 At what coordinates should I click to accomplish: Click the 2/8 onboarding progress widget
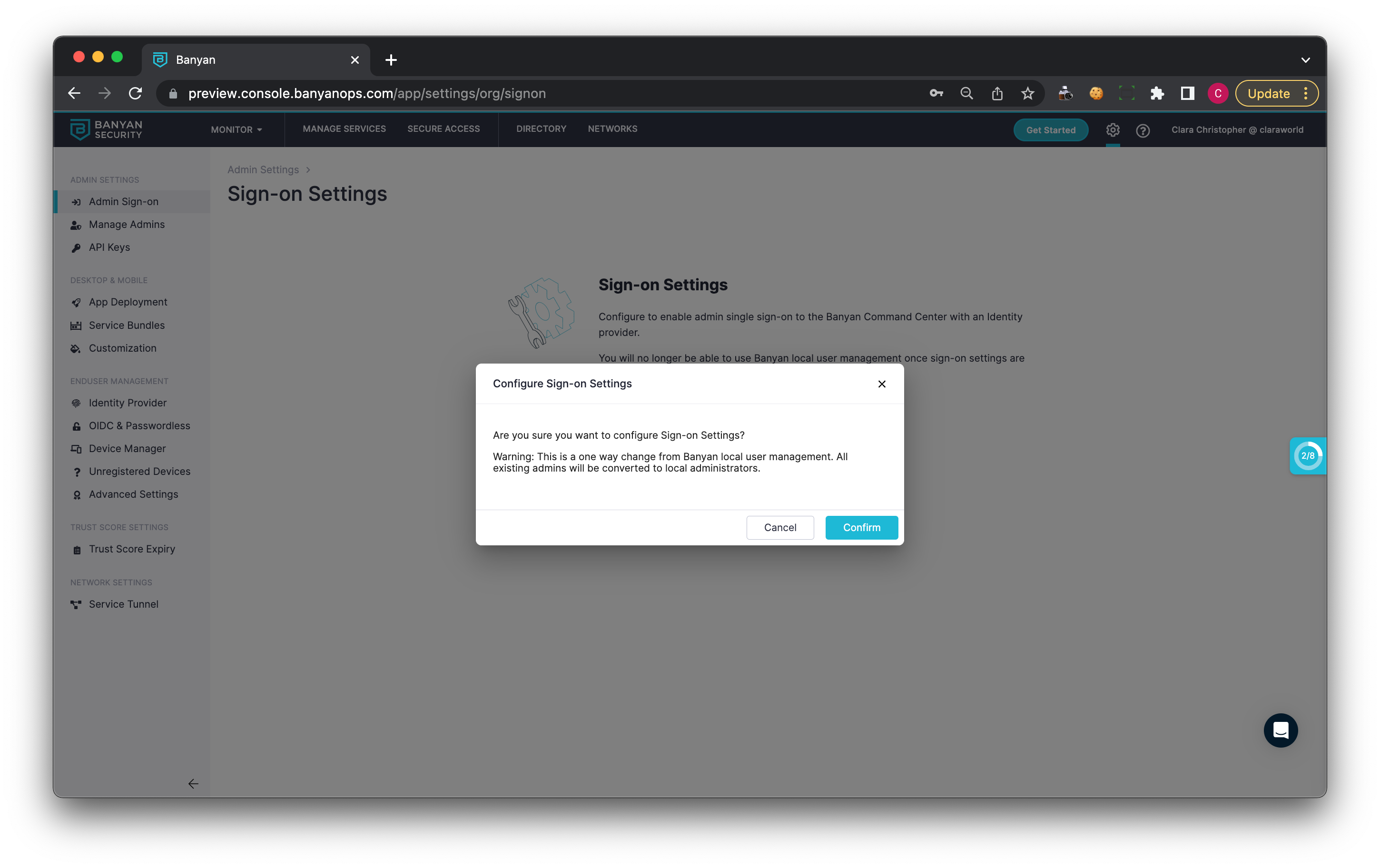pos(1307,455)
